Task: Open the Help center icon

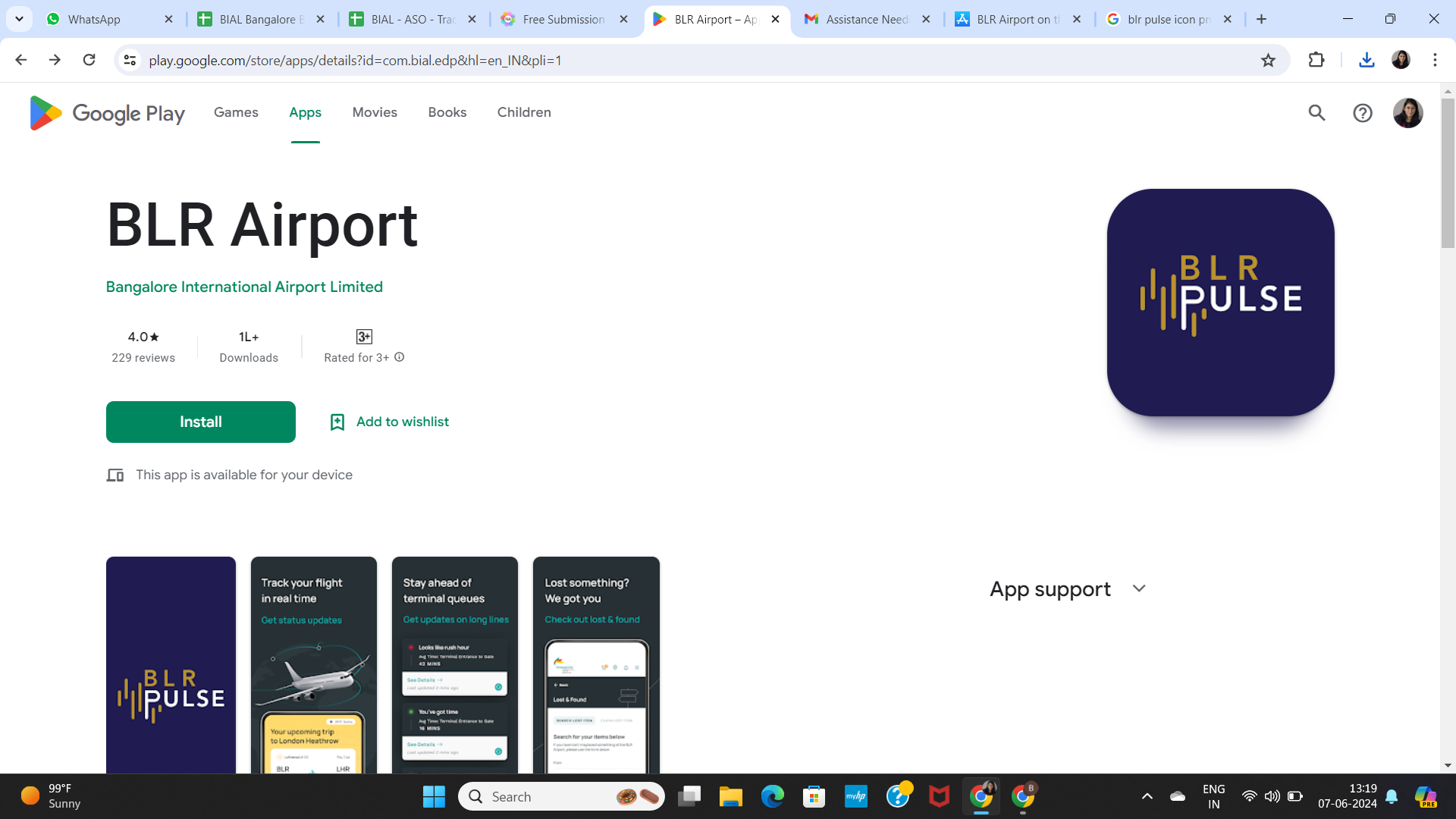Action: pos(1363,113)
